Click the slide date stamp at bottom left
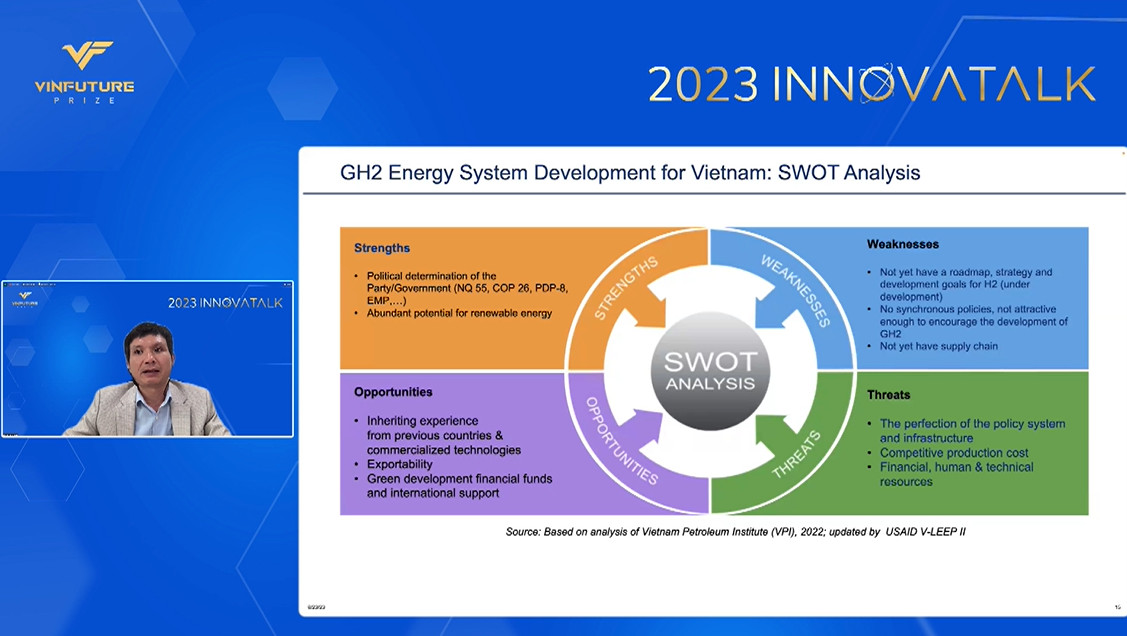Image resolution: width=1127 pixels, height=636 pixels. [316, 607]
